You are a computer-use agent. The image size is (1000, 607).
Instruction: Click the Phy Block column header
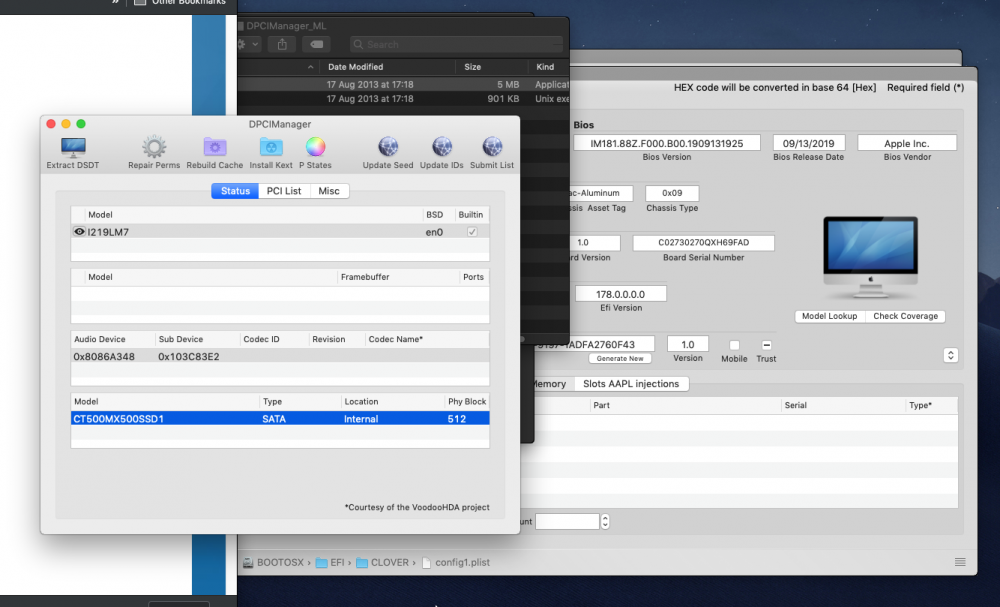[x=467, y=401]
